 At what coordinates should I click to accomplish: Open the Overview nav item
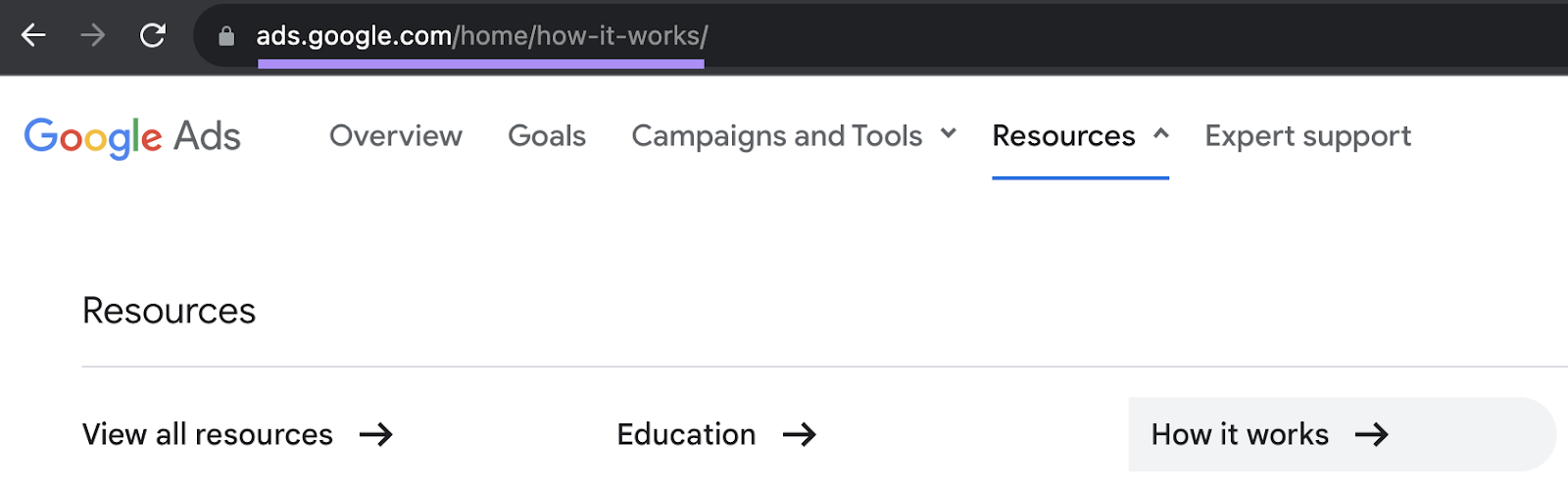pyautogui.click(x=395, y=136)
